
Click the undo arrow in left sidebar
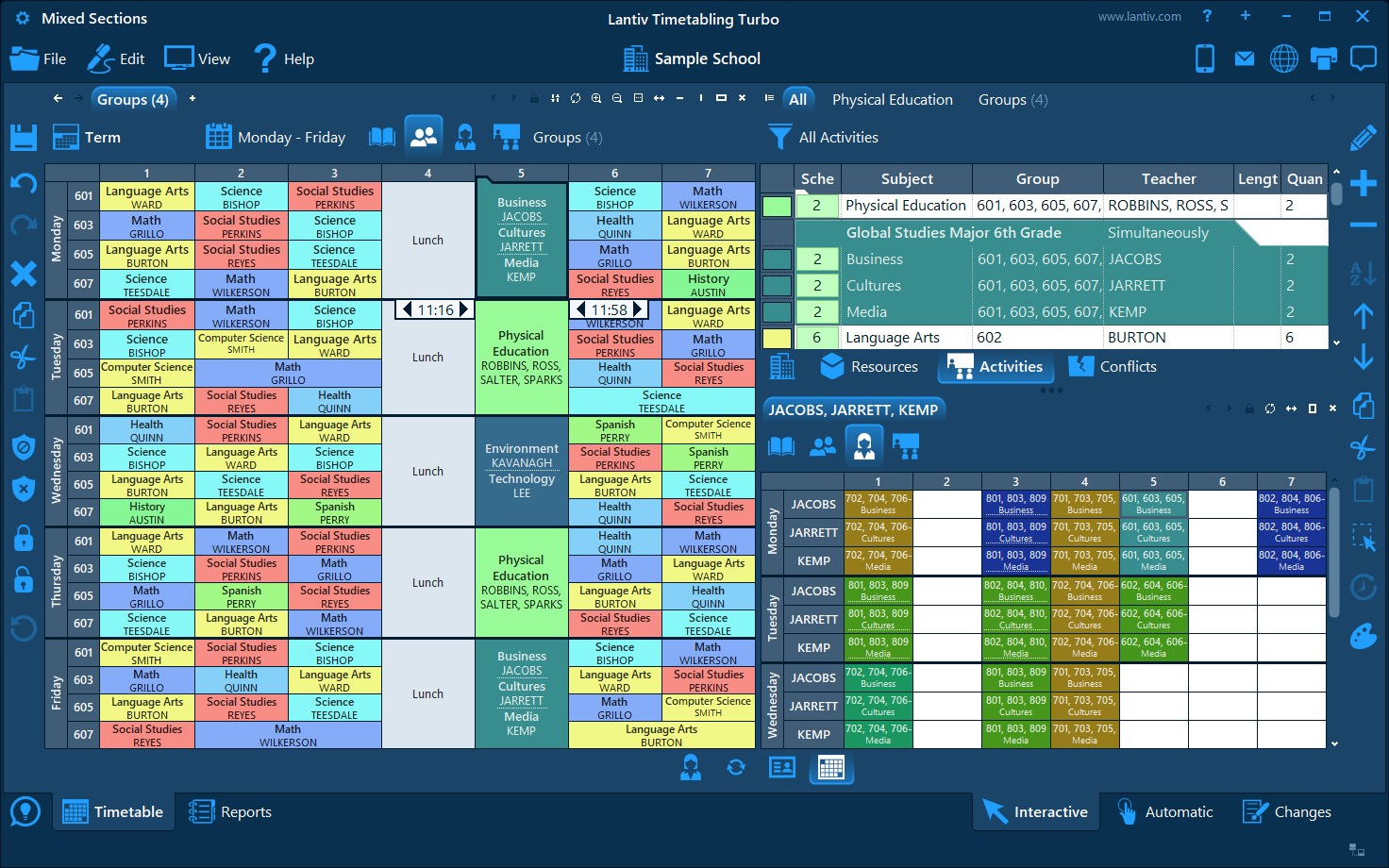click(x=24, y=183)
